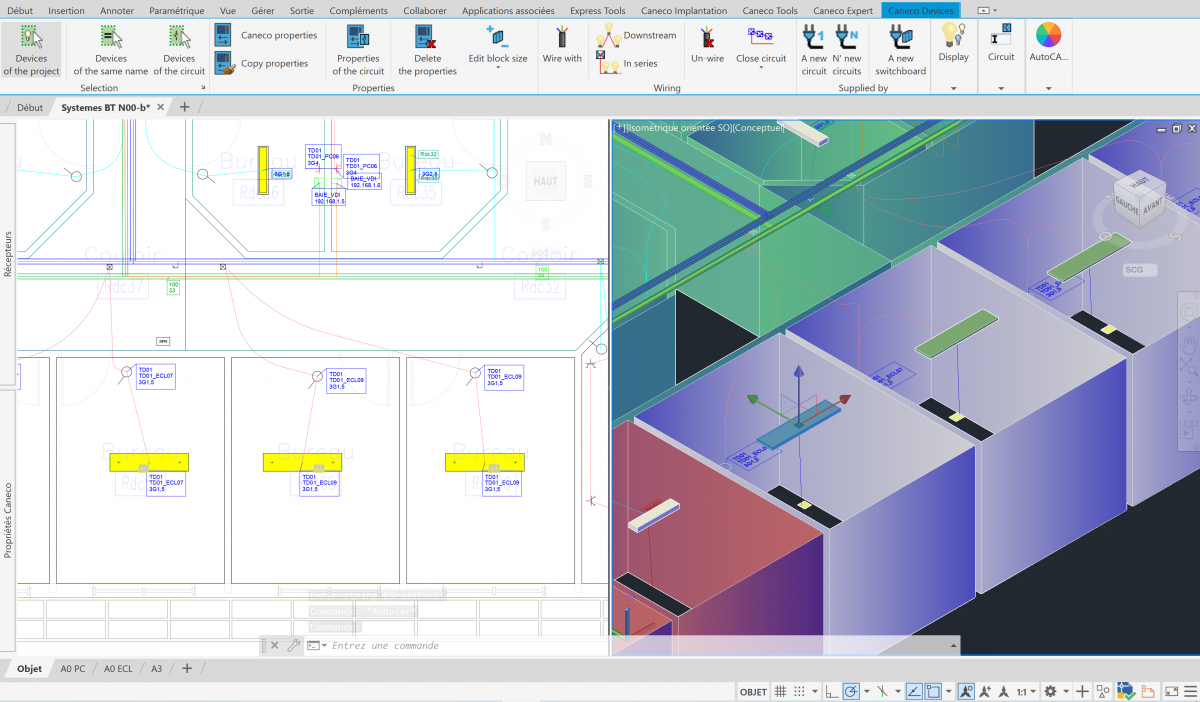Toggle polar tracking in status bar
The image size is (1200, 702).
click(850, 691)
